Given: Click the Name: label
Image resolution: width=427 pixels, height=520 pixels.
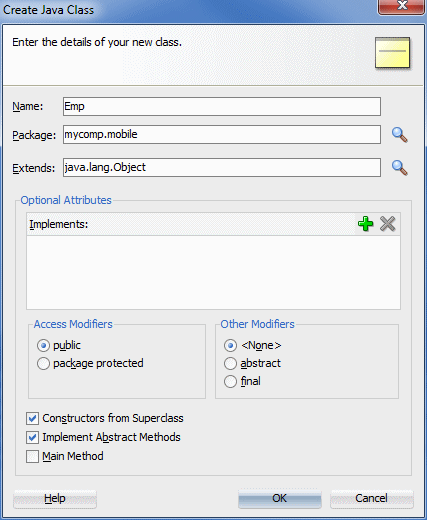Looking at the screenshot, I should [x=28, y=106].
